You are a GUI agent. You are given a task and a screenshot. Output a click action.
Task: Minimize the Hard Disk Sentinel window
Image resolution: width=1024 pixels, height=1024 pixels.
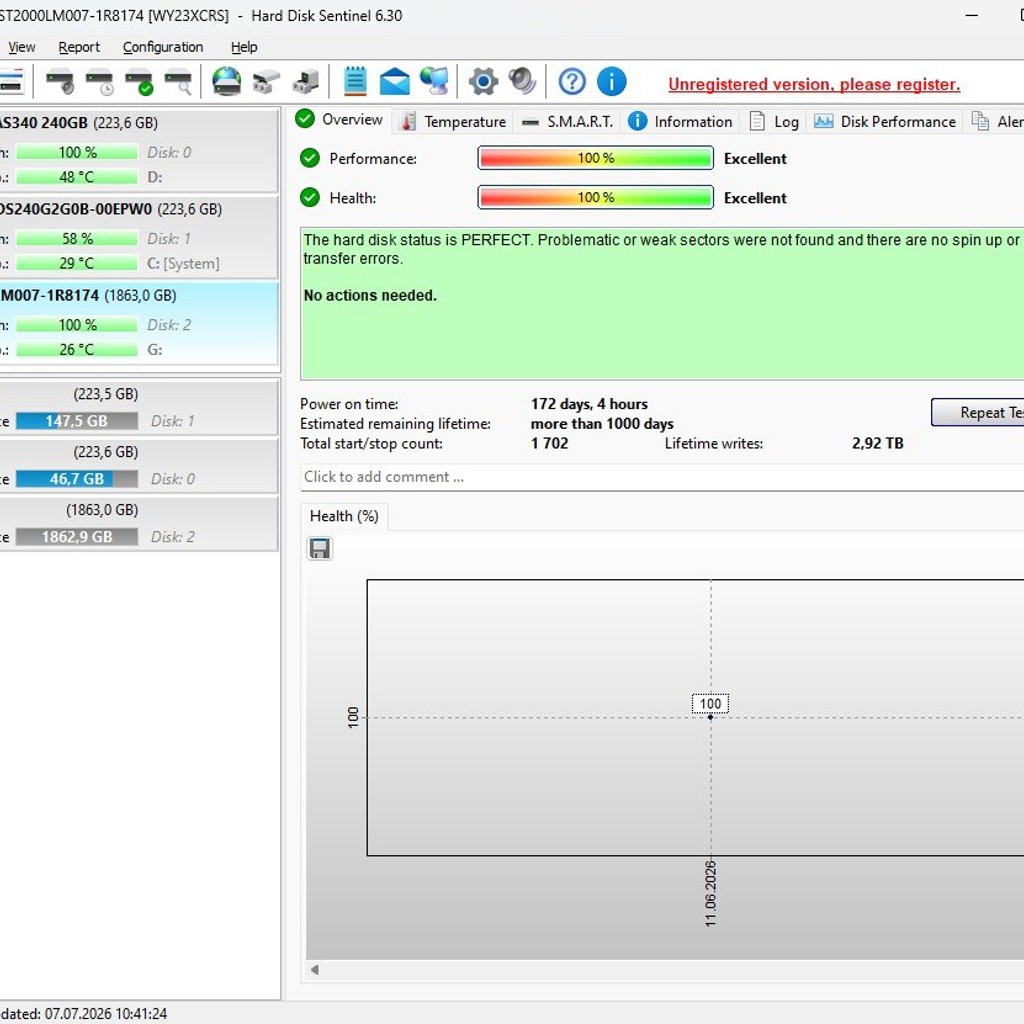pos(972,16)
